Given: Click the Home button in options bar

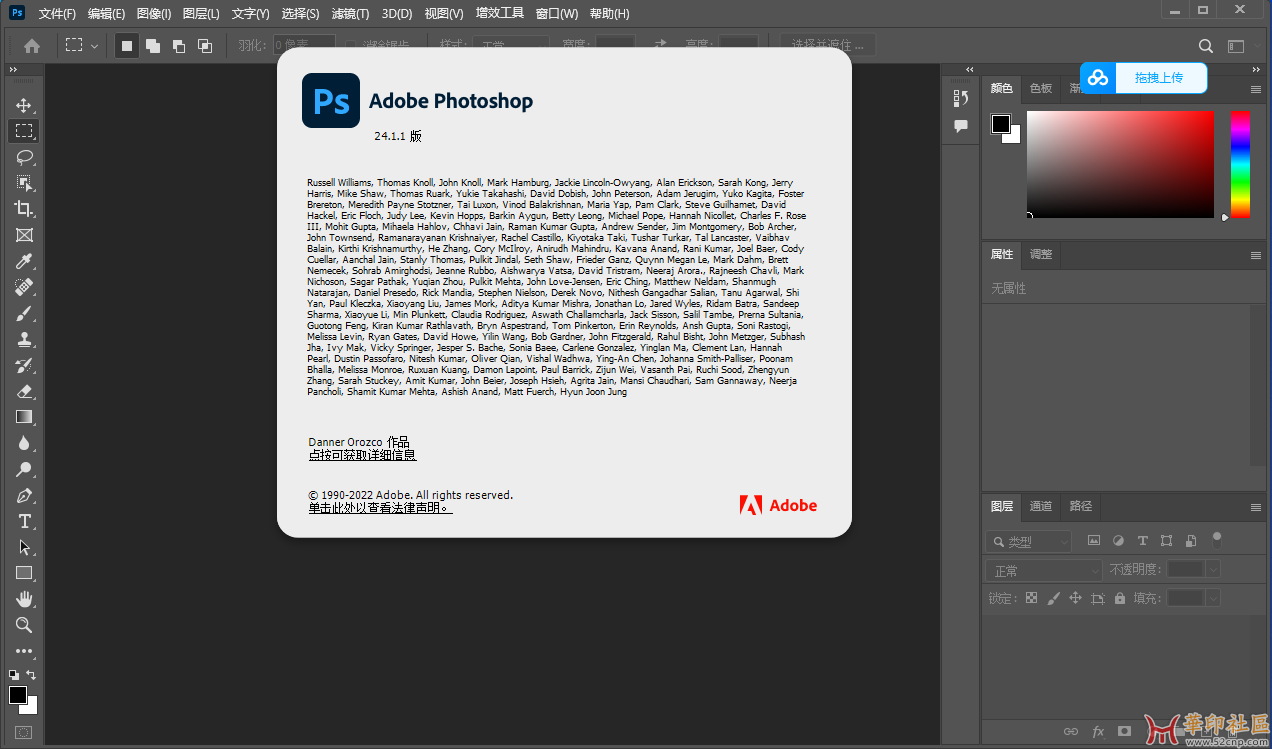Looking at the screenshot, I should (32, 45).
